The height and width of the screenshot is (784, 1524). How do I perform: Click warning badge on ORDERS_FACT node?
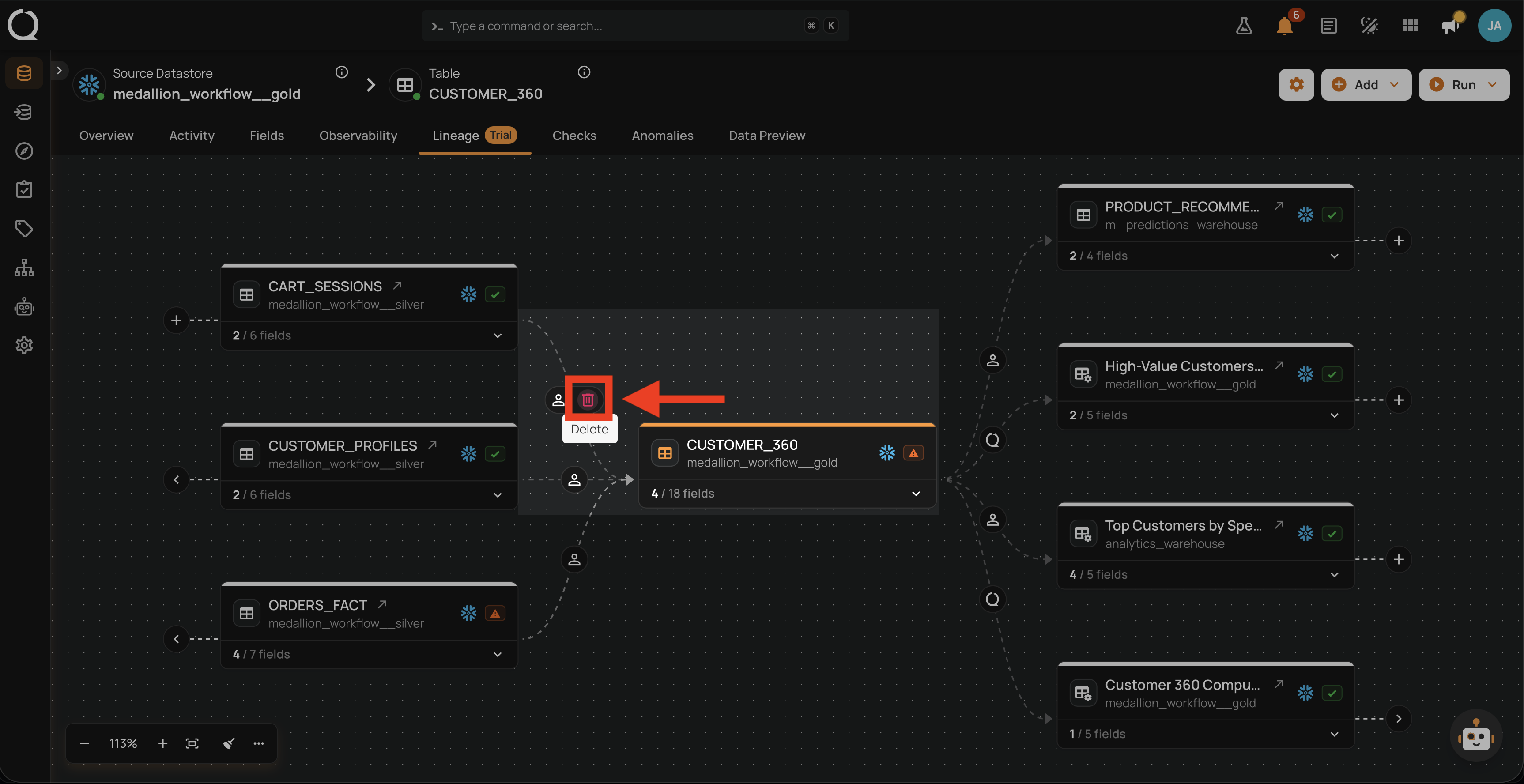tap(495, 613)
